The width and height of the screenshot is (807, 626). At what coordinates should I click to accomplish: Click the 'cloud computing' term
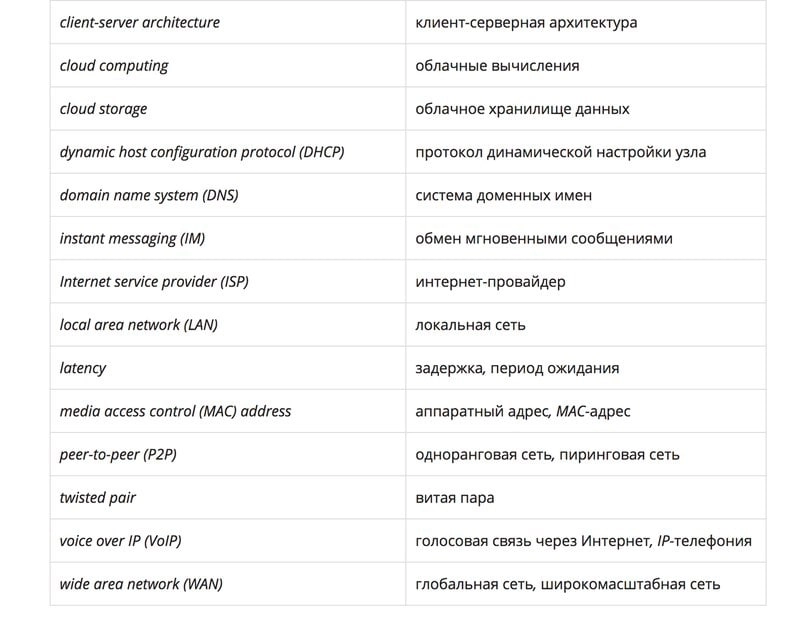click(114, 66)
